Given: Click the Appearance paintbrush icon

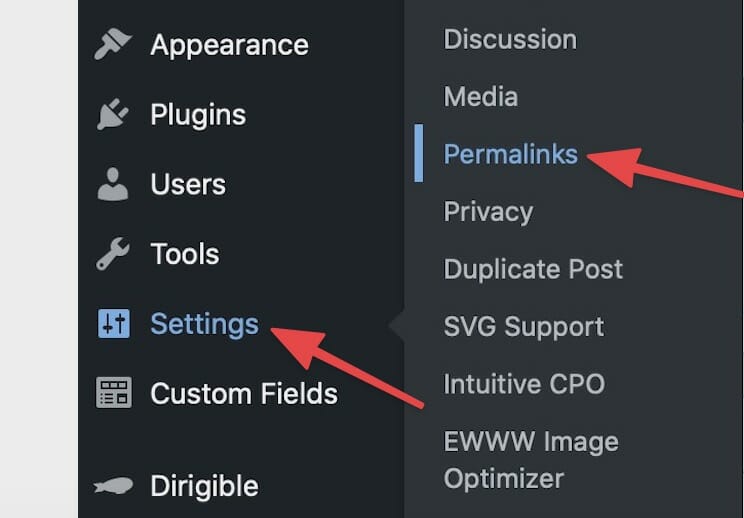Looking at the screenshot, I should tap(113, 44).
